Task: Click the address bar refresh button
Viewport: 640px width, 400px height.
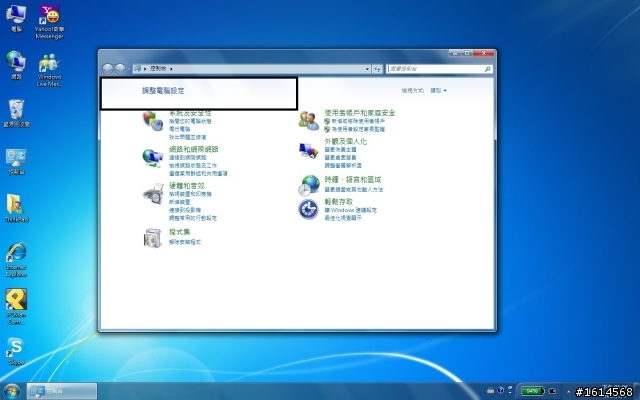Action: 378,69
